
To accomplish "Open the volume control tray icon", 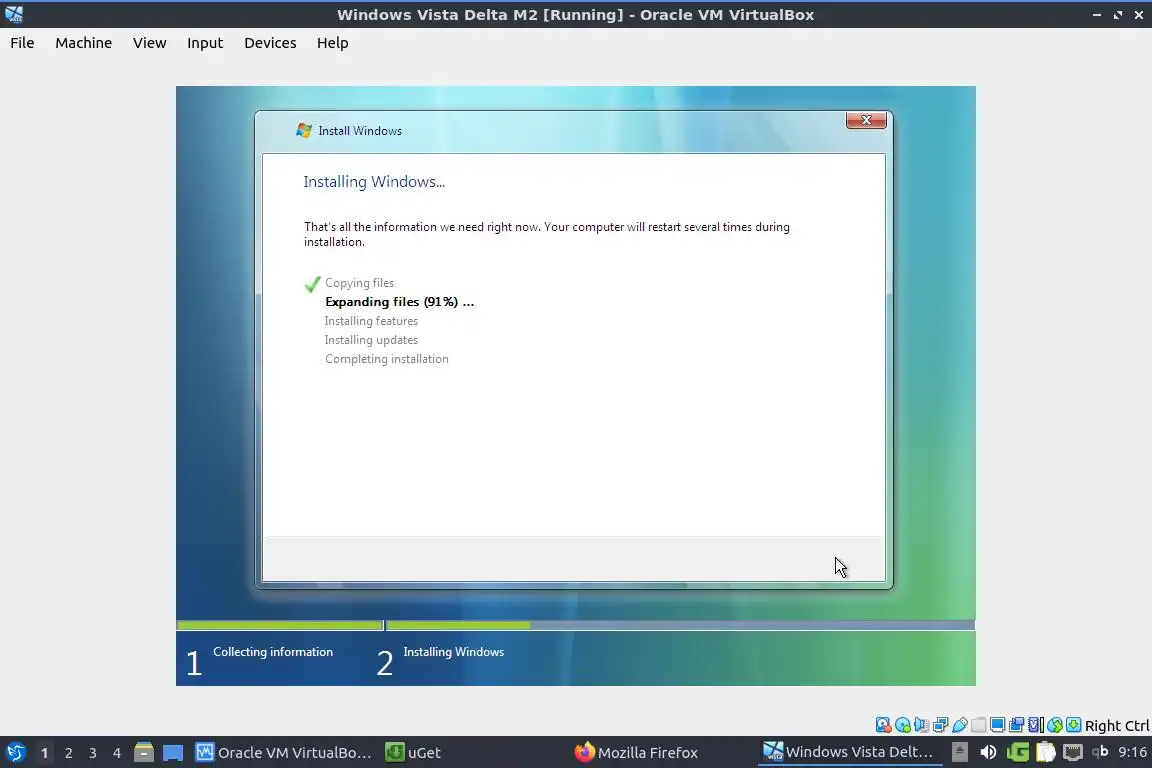I will tap(988, 752).
